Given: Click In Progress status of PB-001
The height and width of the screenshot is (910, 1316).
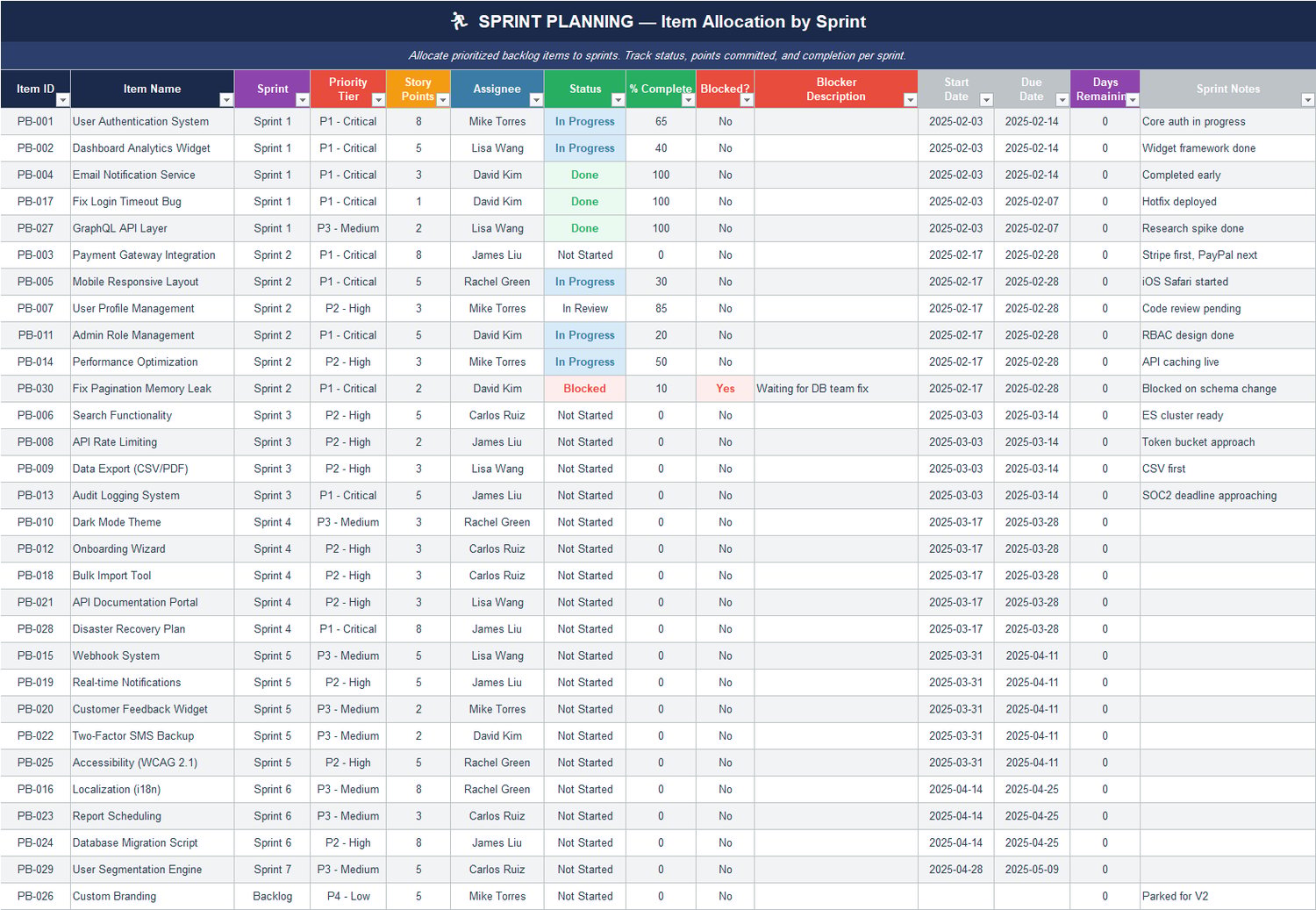Looking at the screenshot, I should 585,121.
